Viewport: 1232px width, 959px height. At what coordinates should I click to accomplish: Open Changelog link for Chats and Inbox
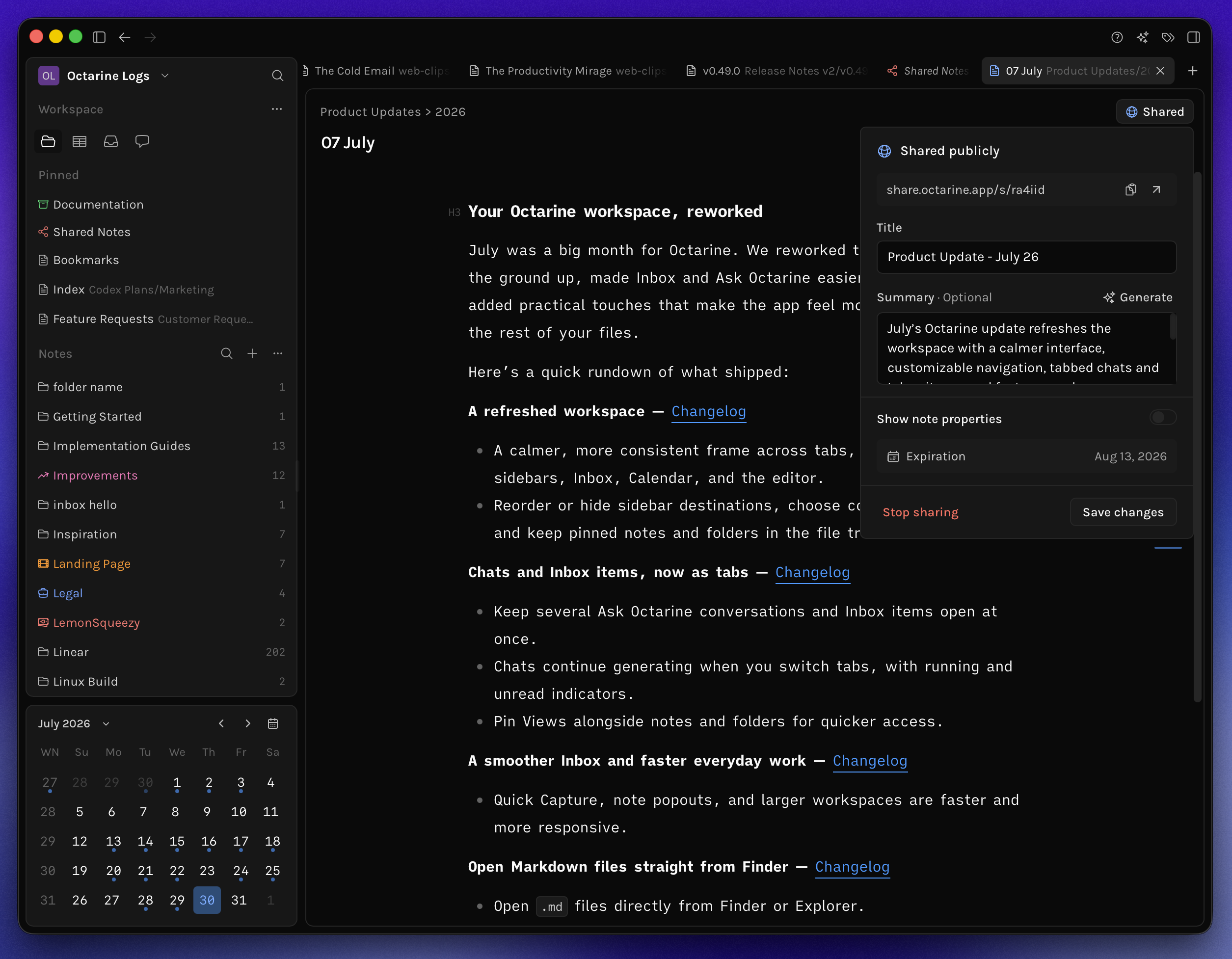[812, 572]
